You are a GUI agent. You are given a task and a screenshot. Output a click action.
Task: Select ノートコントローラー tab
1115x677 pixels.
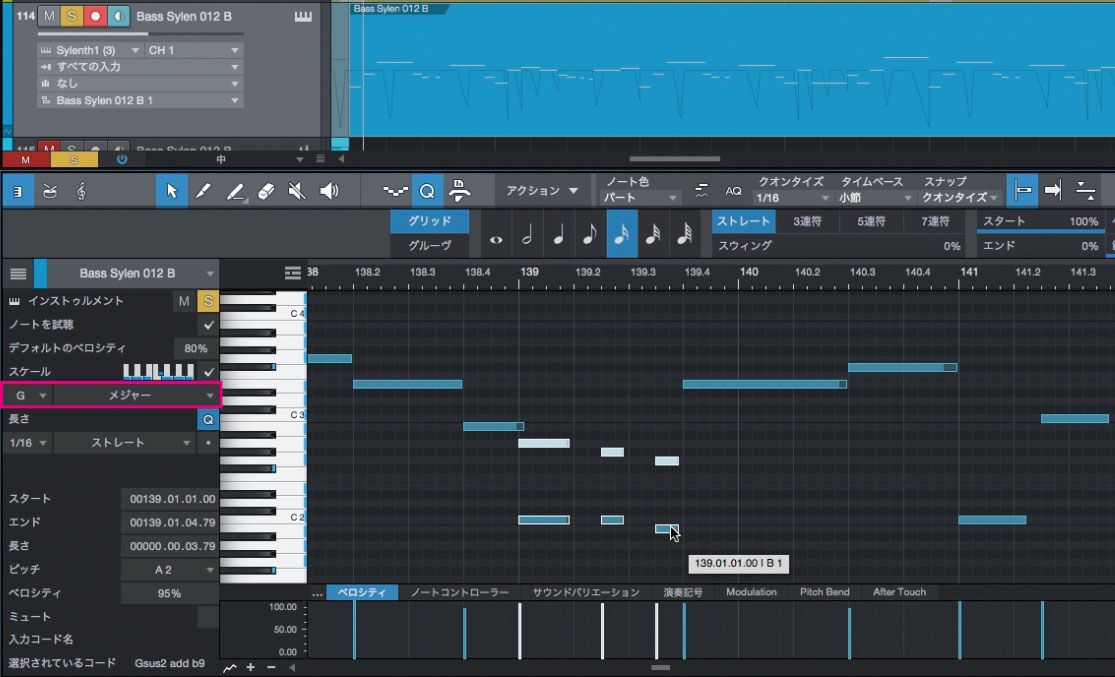(x=459, y=592)
